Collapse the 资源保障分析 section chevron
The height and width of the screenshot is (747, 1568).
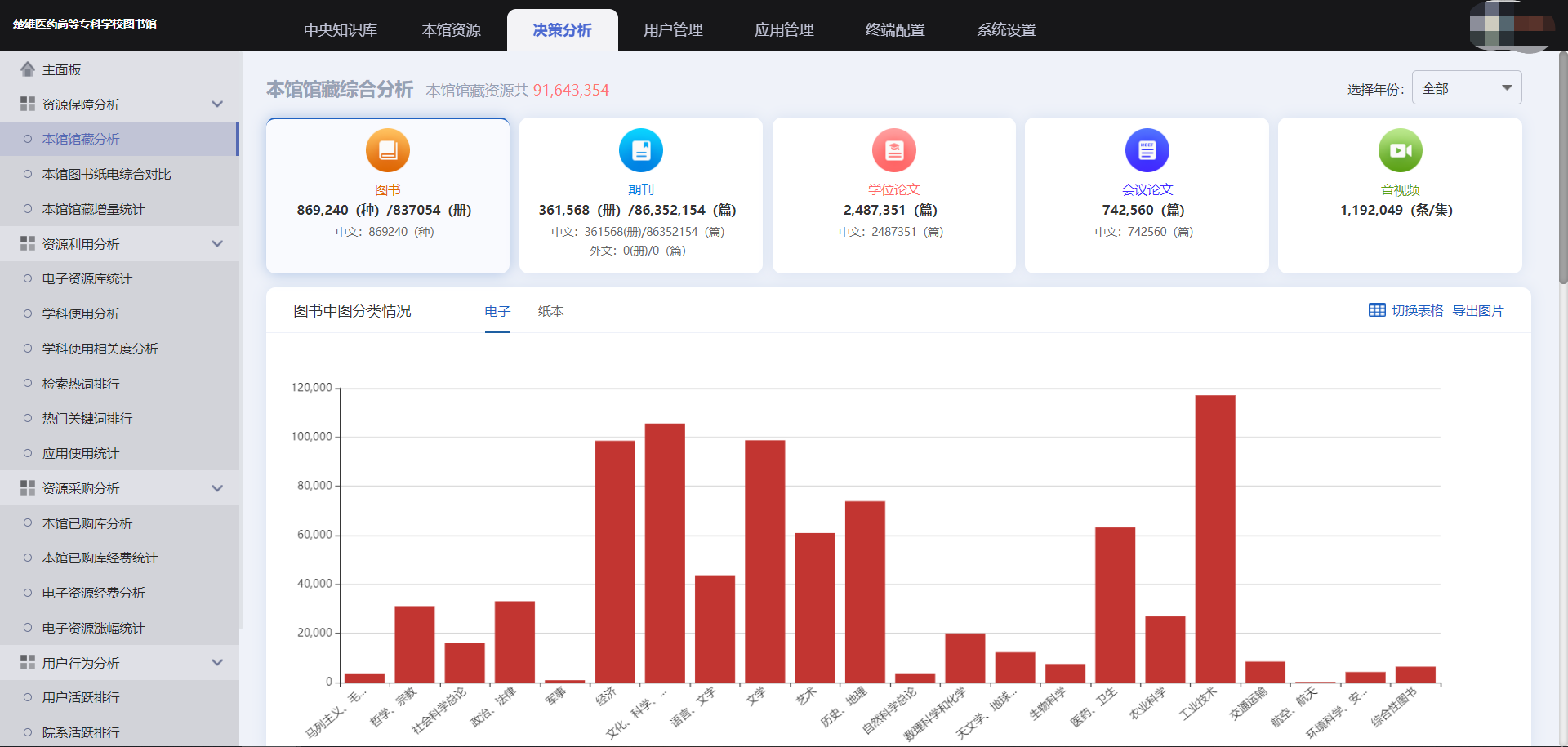[x=217, y=104]
